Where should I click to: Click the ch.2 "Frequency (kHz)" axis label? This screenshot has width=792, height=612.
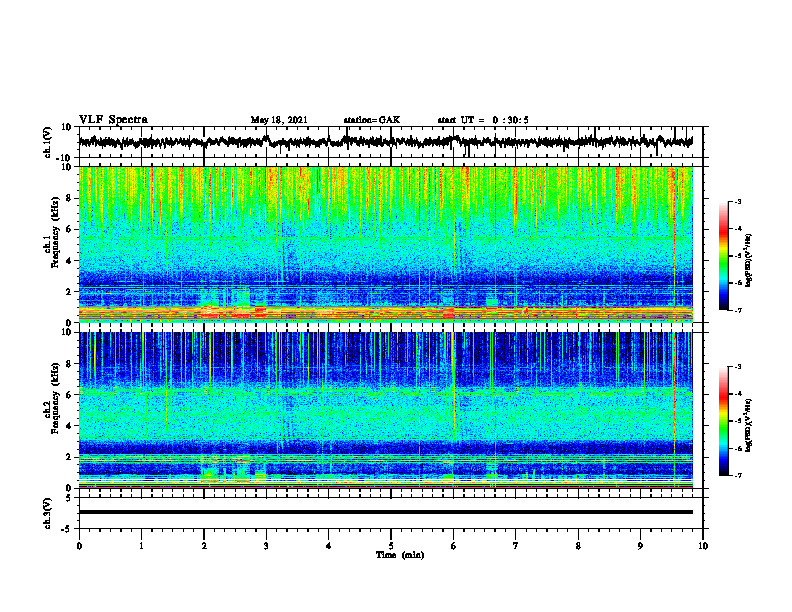click(x=56, y=398)
